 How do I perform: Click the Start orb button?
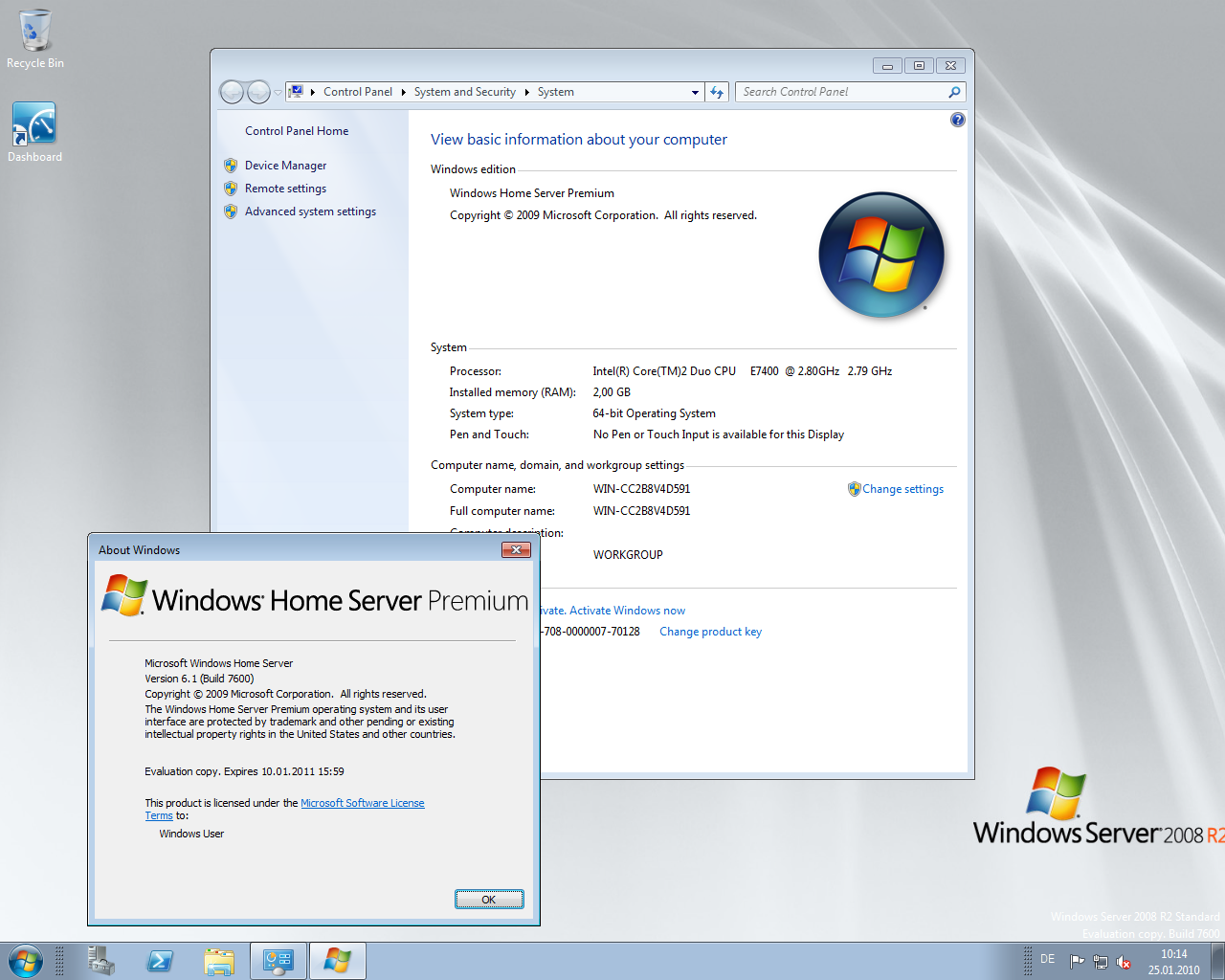26,961
